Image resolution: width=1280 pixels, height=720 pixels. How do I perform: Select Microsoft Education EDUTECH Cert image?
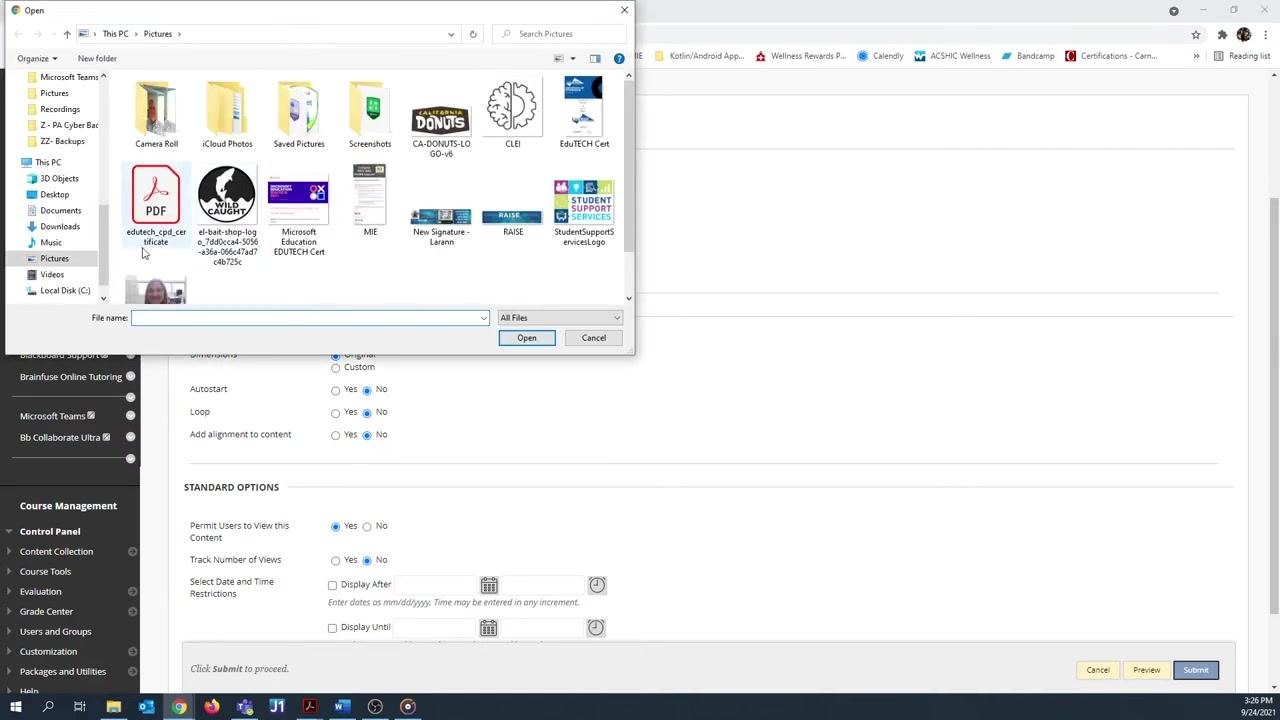pos(299,216)
